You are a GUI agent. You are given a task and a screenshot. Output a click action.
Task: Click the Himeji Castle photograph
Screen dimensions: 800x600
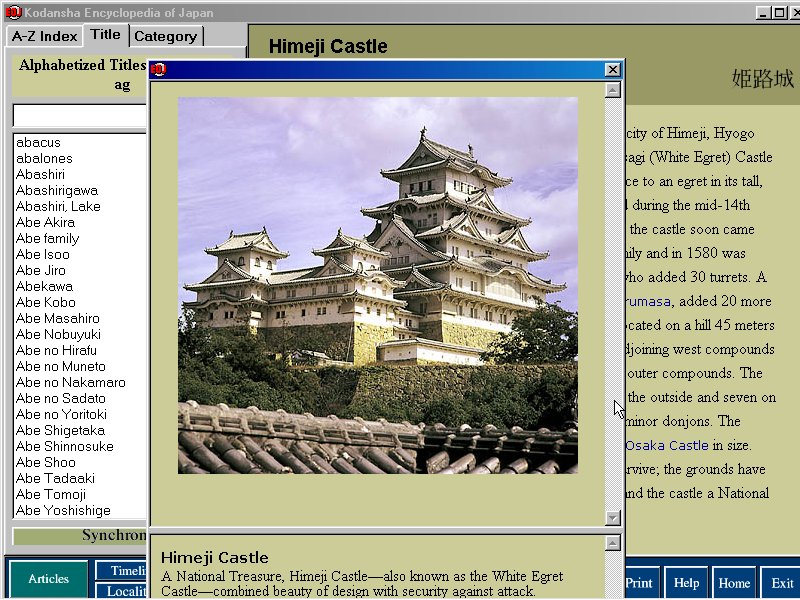[378, 285]
